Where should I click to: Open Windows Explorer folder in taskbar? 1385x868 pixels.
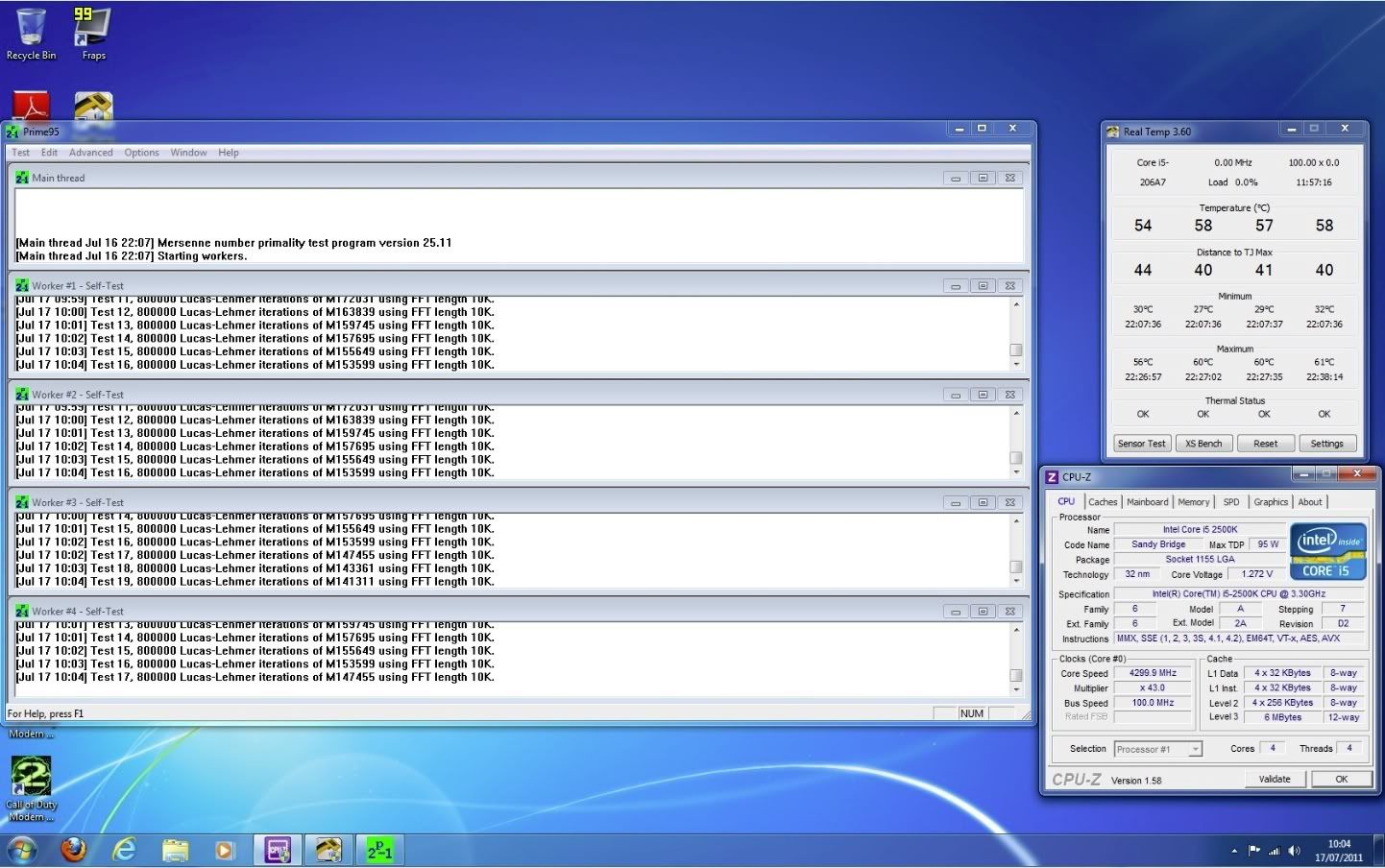click(x=175, y=850)
